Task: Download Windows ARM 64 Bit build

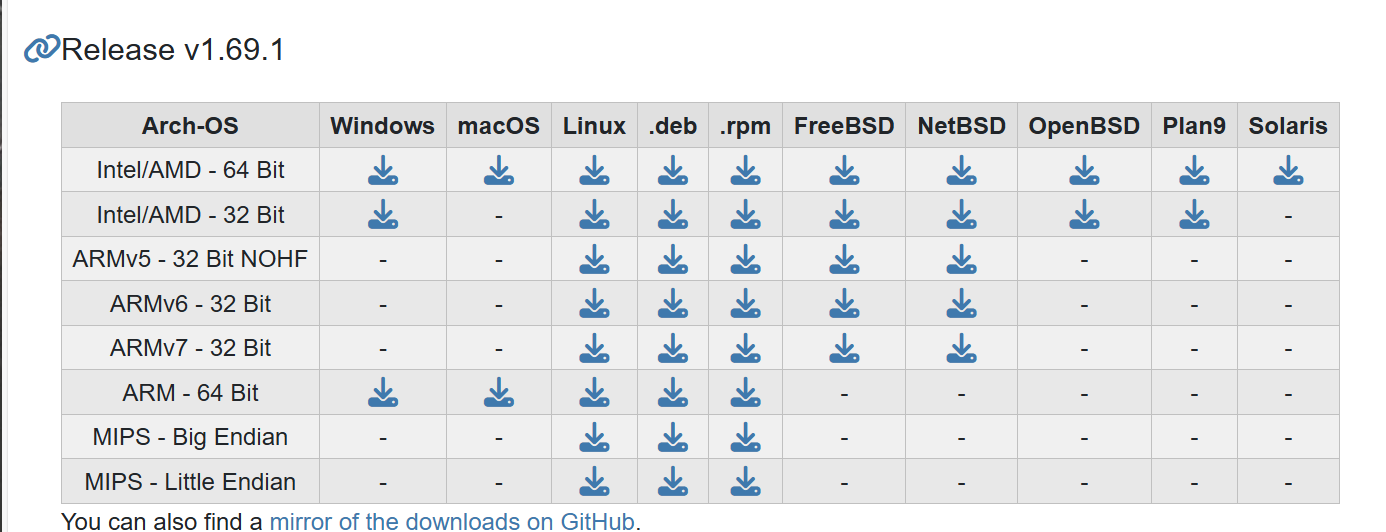Action: click(x=383, y=393)
